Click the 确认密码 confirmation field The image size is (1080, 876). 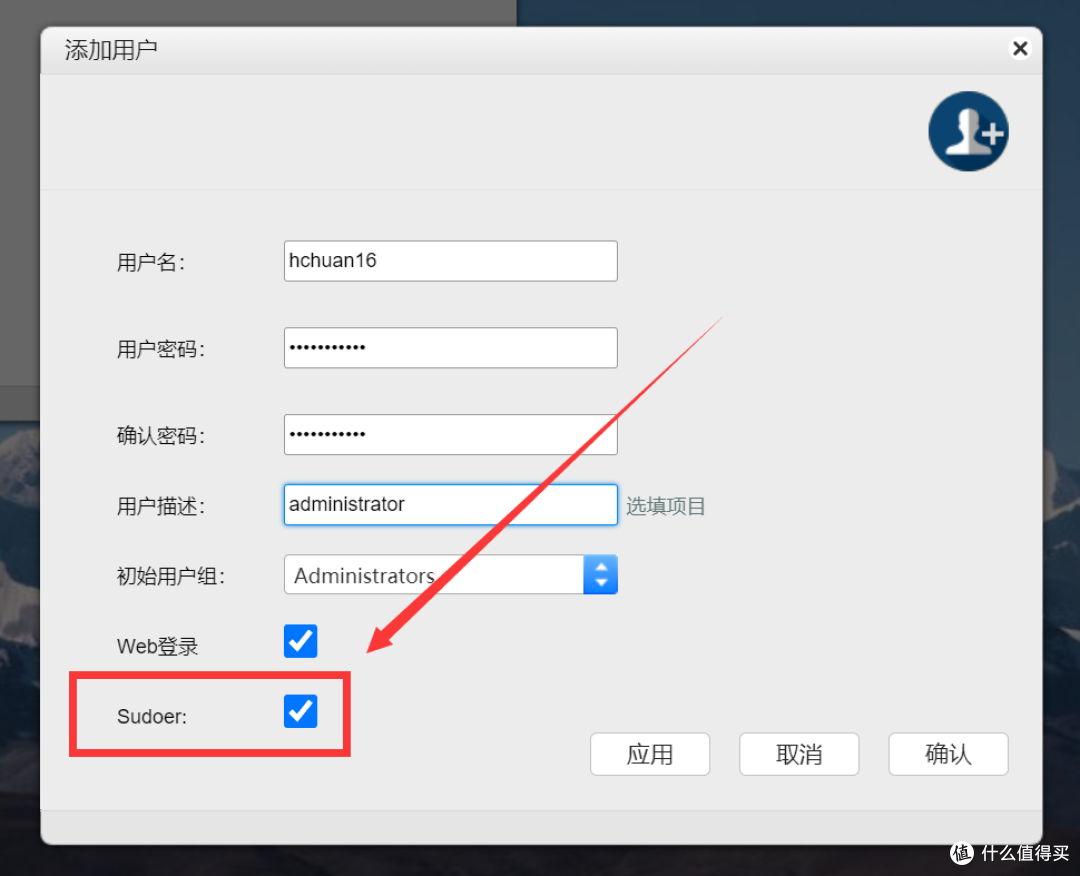pyautogui.click(x=450, y=434)
